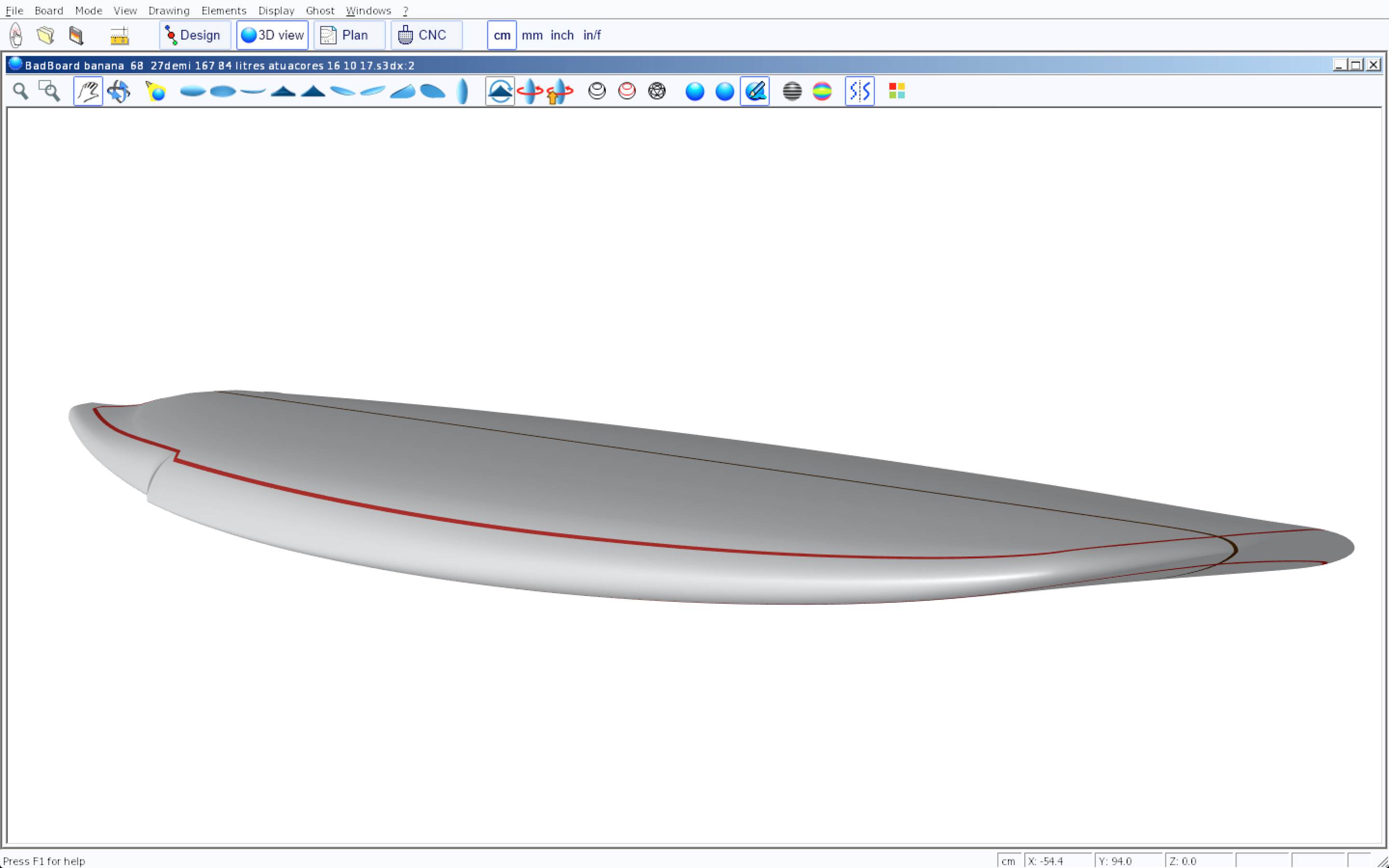Select the cm unit option
Viewport: 1389px width, 868px height.
[x=502, y=36]
